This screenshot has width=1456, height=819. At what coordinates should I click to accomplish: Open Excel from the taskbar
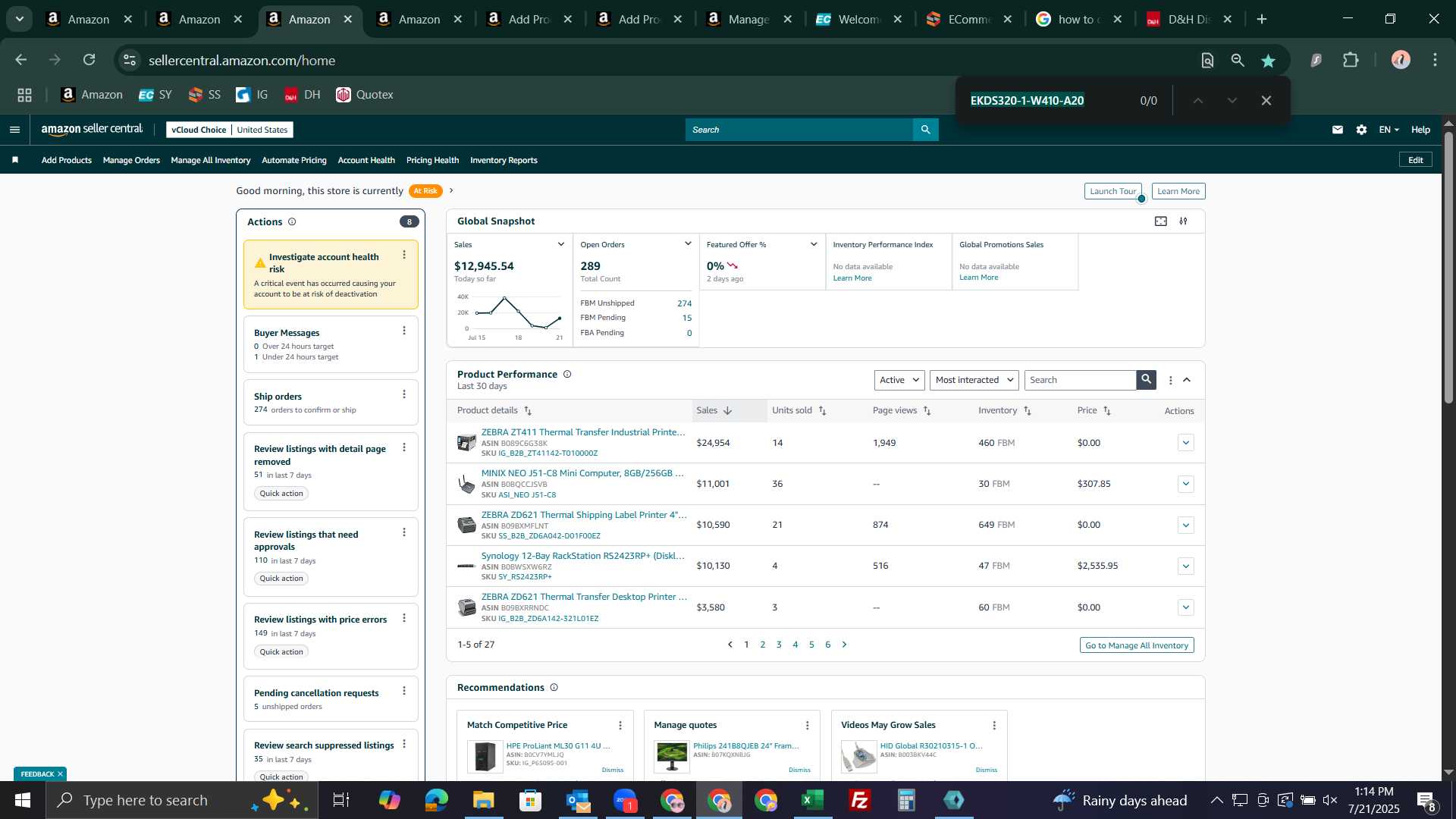click(x=813, y=800)
